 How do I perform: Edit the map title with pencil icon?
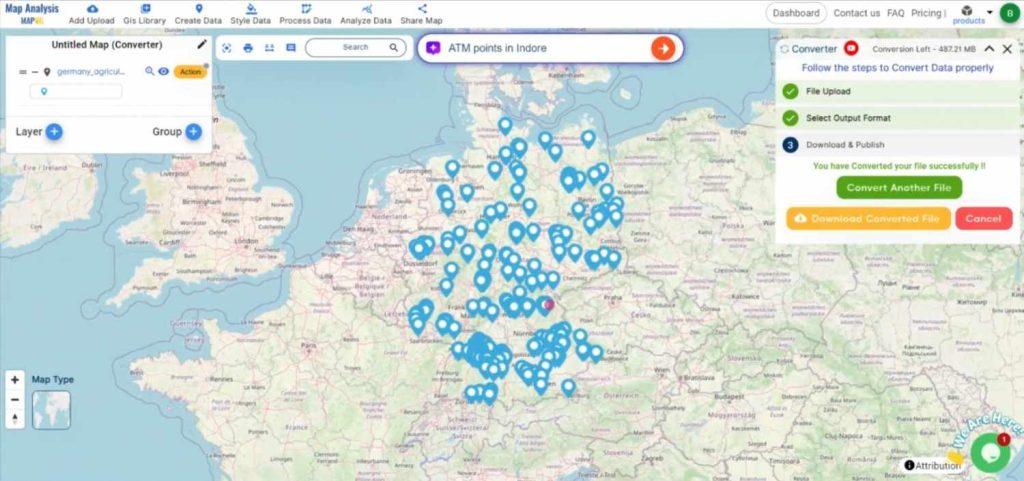pos(202,45)
